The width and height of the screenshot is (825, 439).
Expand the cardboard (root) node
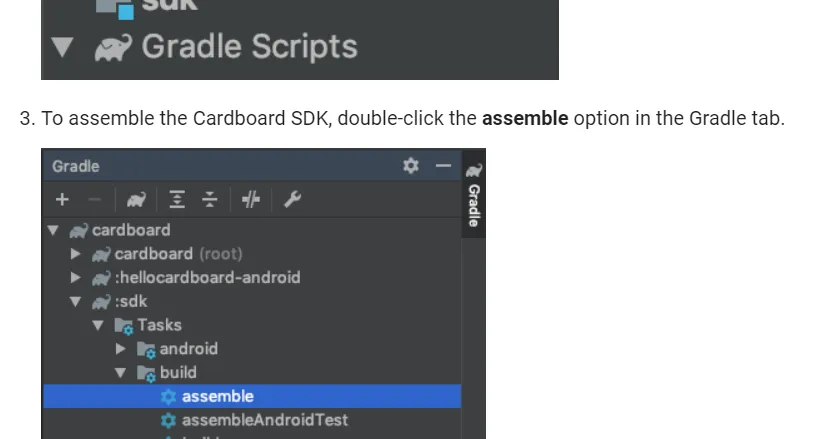76,254
